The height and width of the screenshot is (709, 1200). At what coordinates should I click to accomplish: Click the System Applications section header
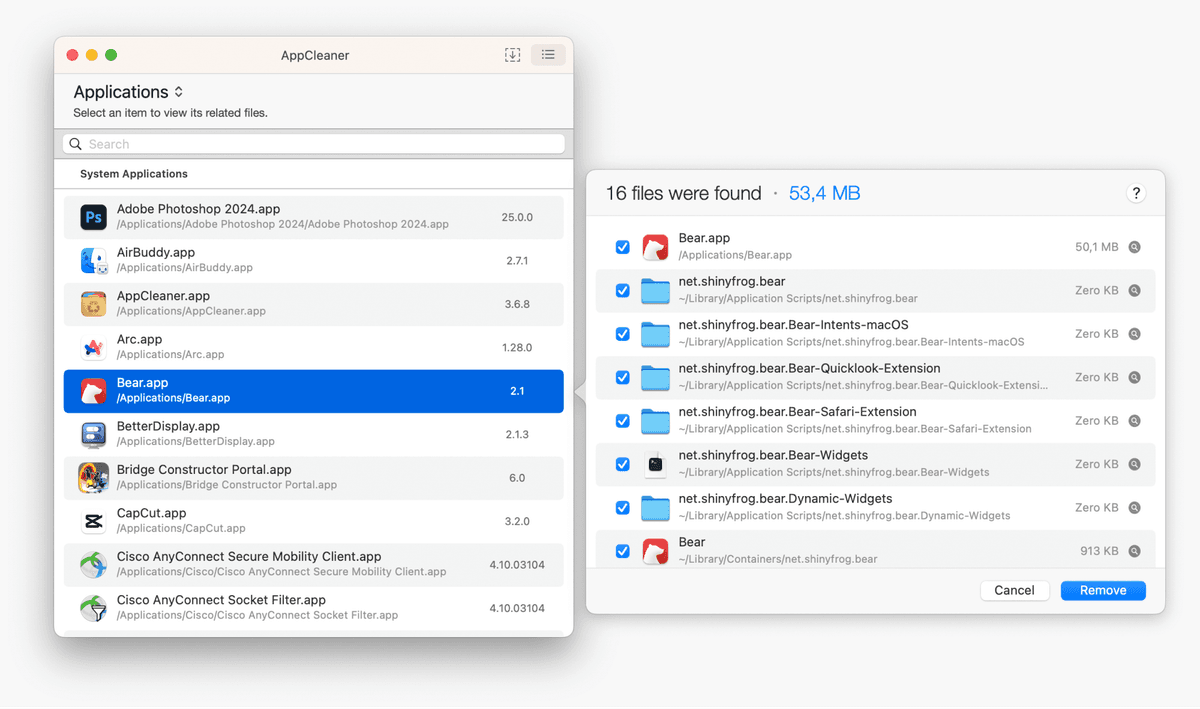pyautogui.click(x=134, y=174)
